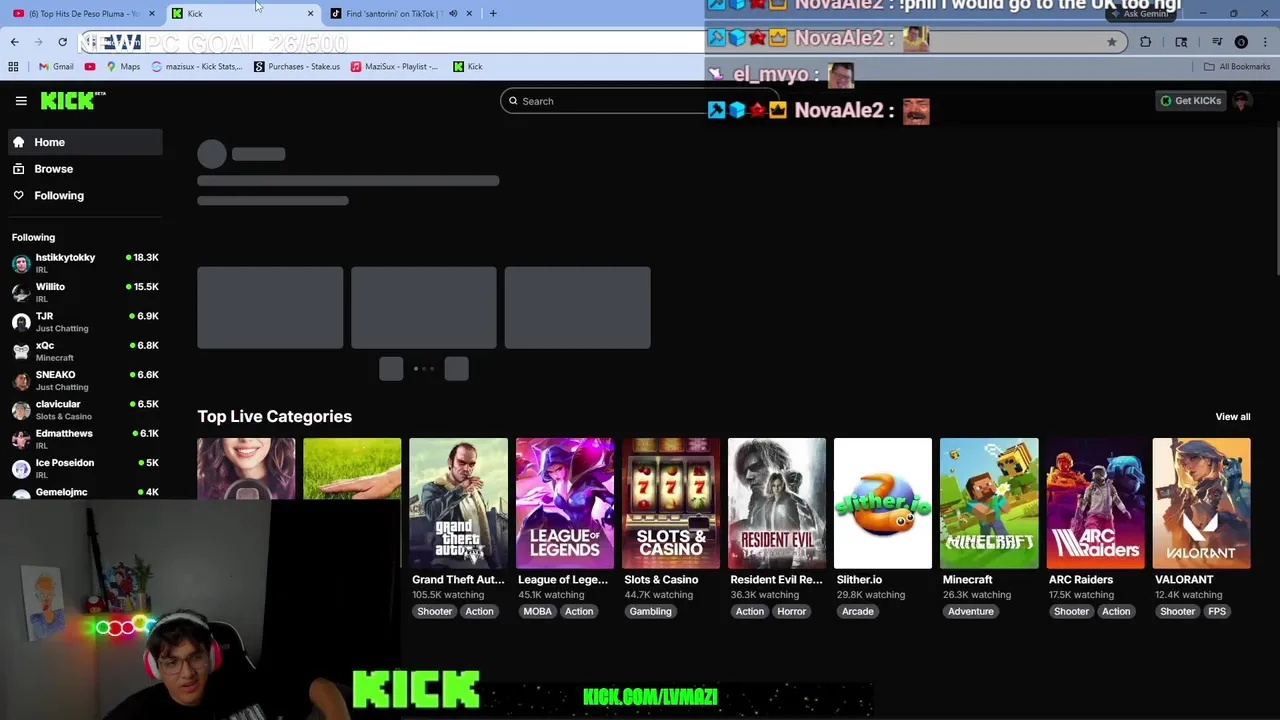Open the Chrome three-dot menu
Image resolution: width=1280 pixels, height=720 pixels.
click(1266, 42)
